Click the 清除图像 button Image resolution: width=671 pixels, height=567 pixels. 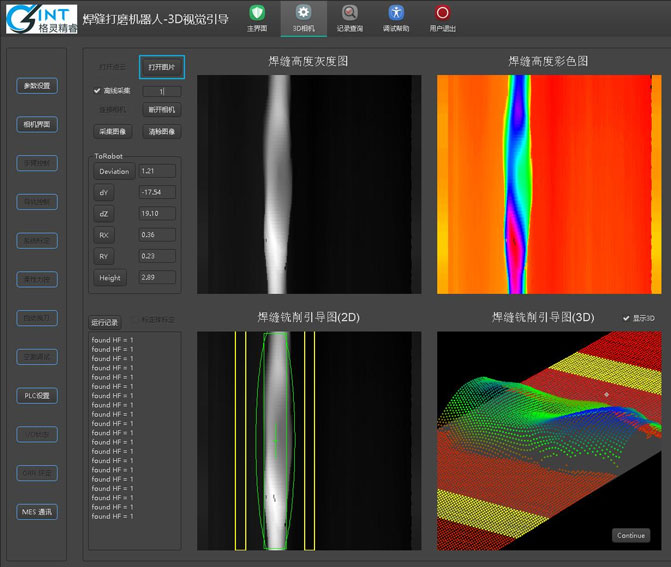tap(162, 131)
